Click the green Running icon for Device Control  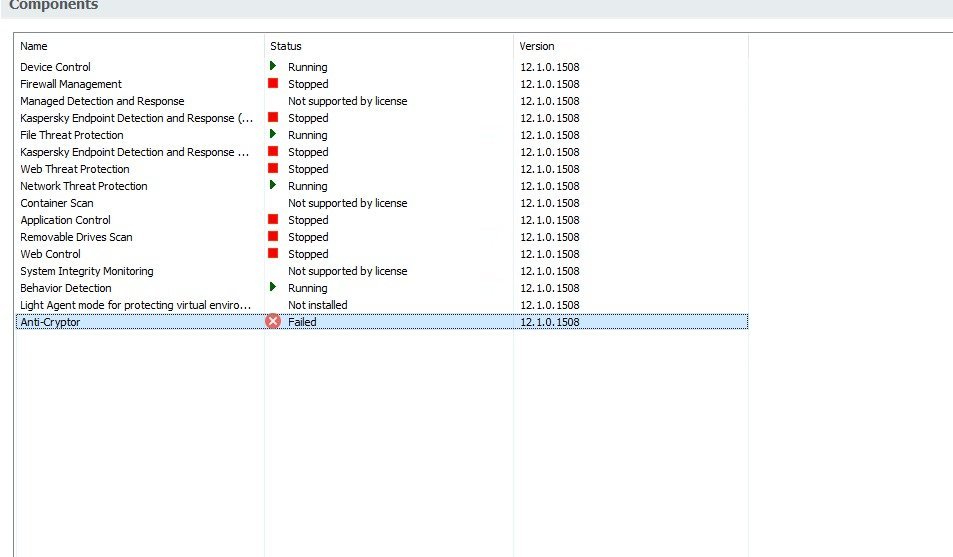[x=273, y=66]
